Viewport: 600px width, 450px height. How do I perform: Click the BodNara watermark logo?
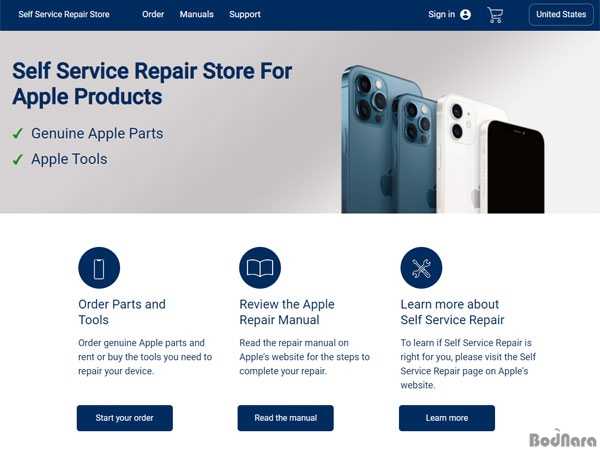(x=563, y=439)
